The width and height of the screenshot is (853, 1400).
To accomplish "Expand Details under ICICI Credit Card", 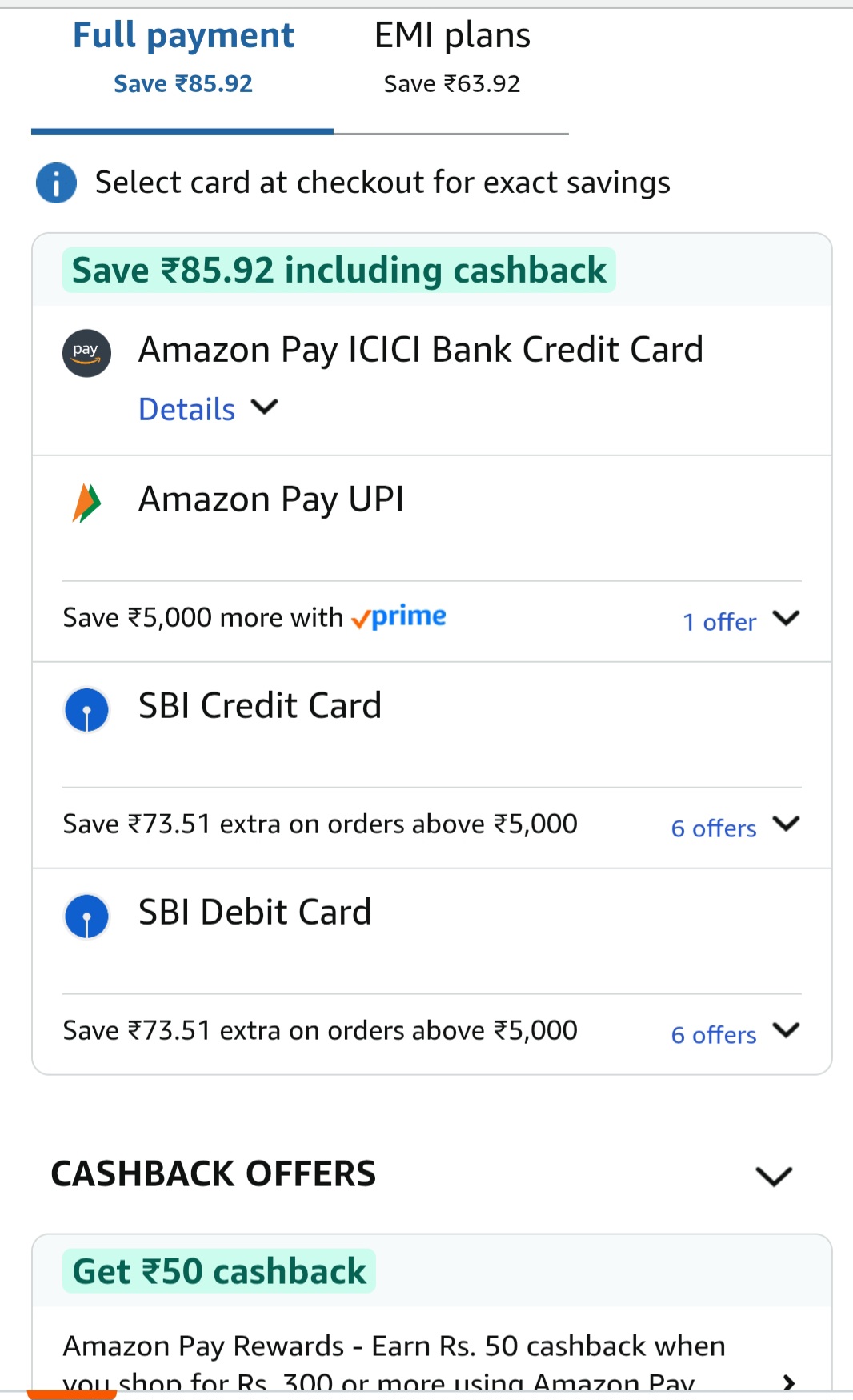I will pyautogui.click(x=207, y=409).
